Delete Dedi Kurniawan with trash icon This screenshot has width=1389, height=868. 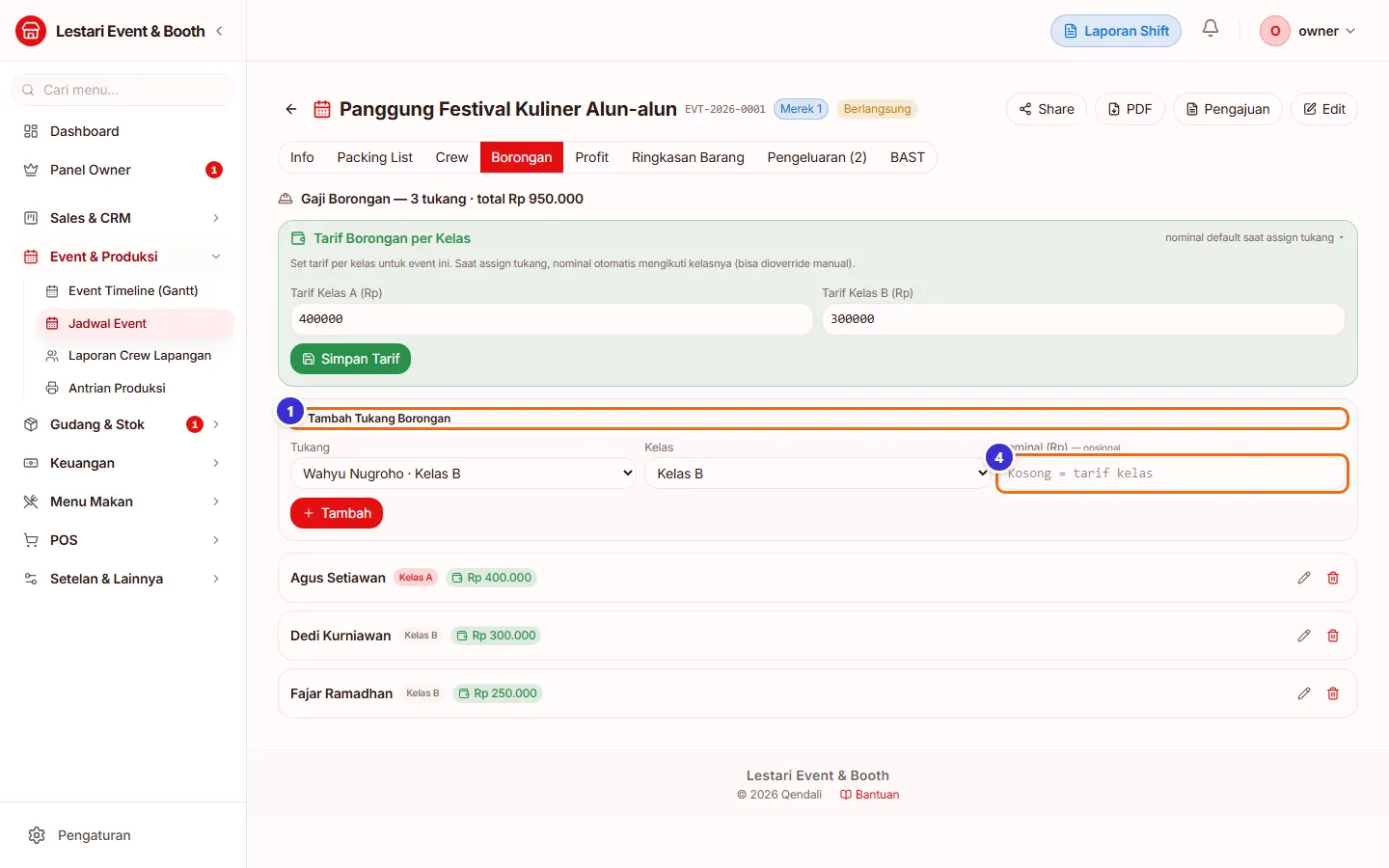[1333, 636]
